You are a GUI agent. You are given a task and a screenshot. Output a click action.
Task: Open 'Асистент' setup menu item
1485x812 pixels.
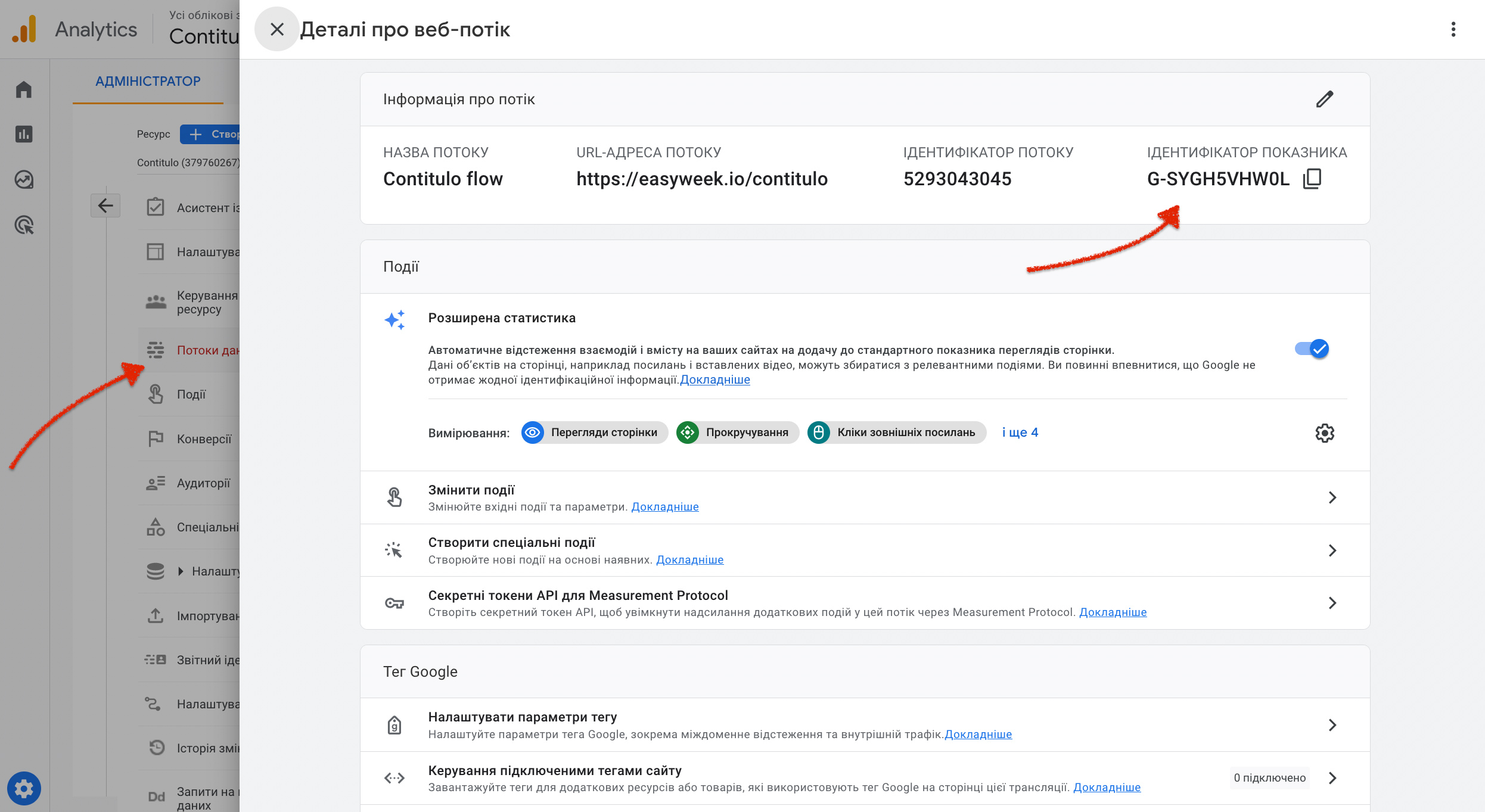[189, 208]
